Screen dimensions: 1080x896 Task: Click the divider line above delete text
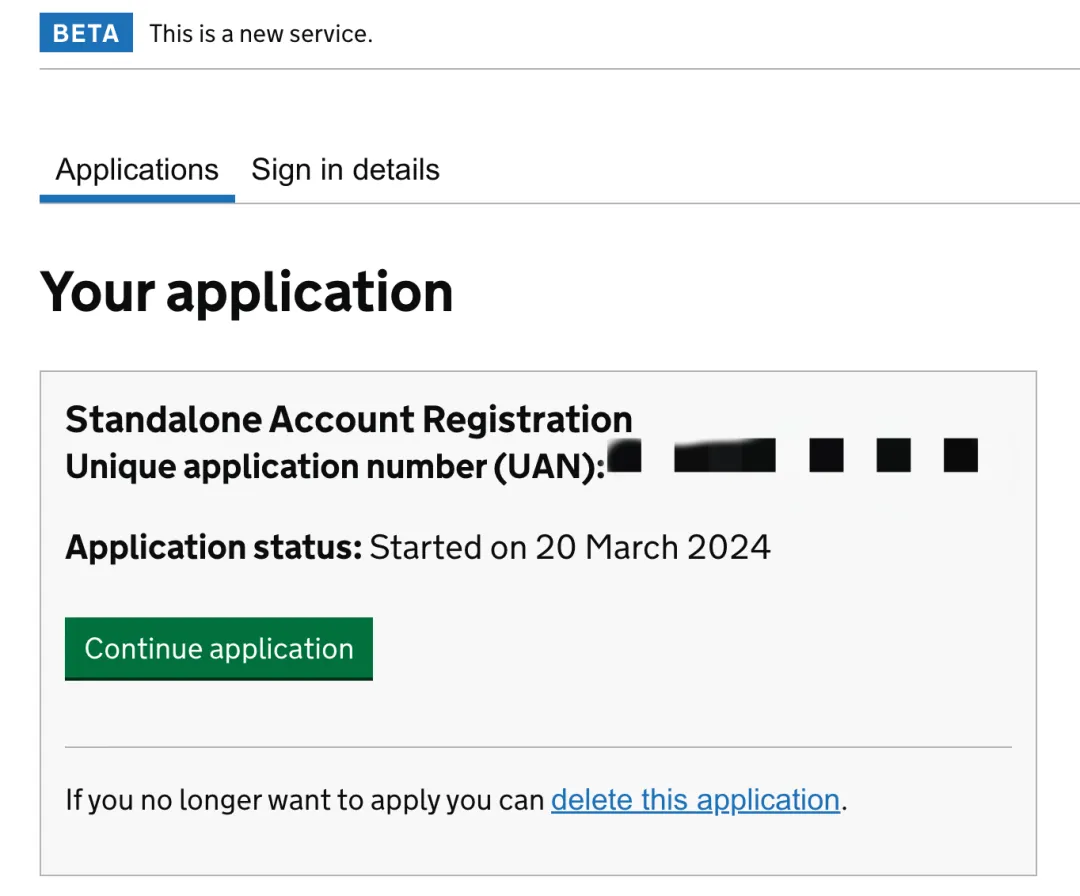coord(538,747)
